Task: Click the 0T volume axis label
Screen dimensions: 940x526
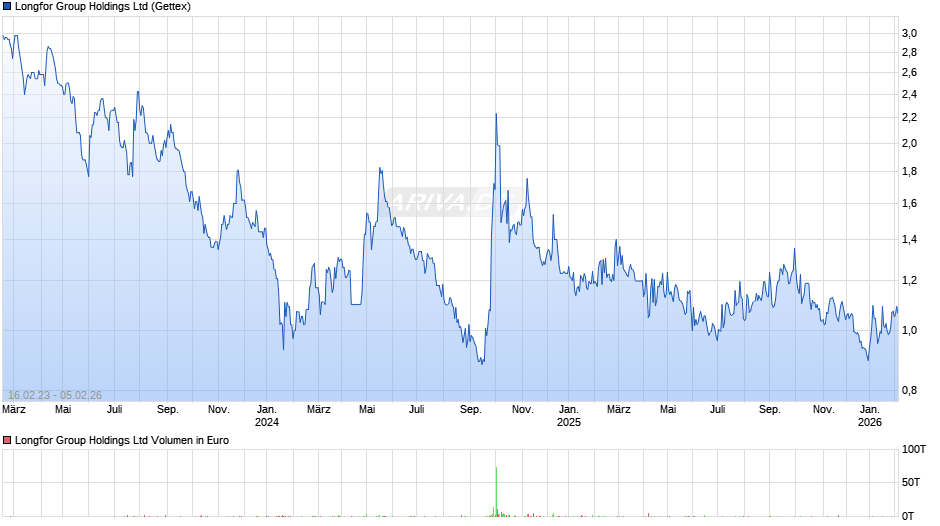Action: (908, 516)
